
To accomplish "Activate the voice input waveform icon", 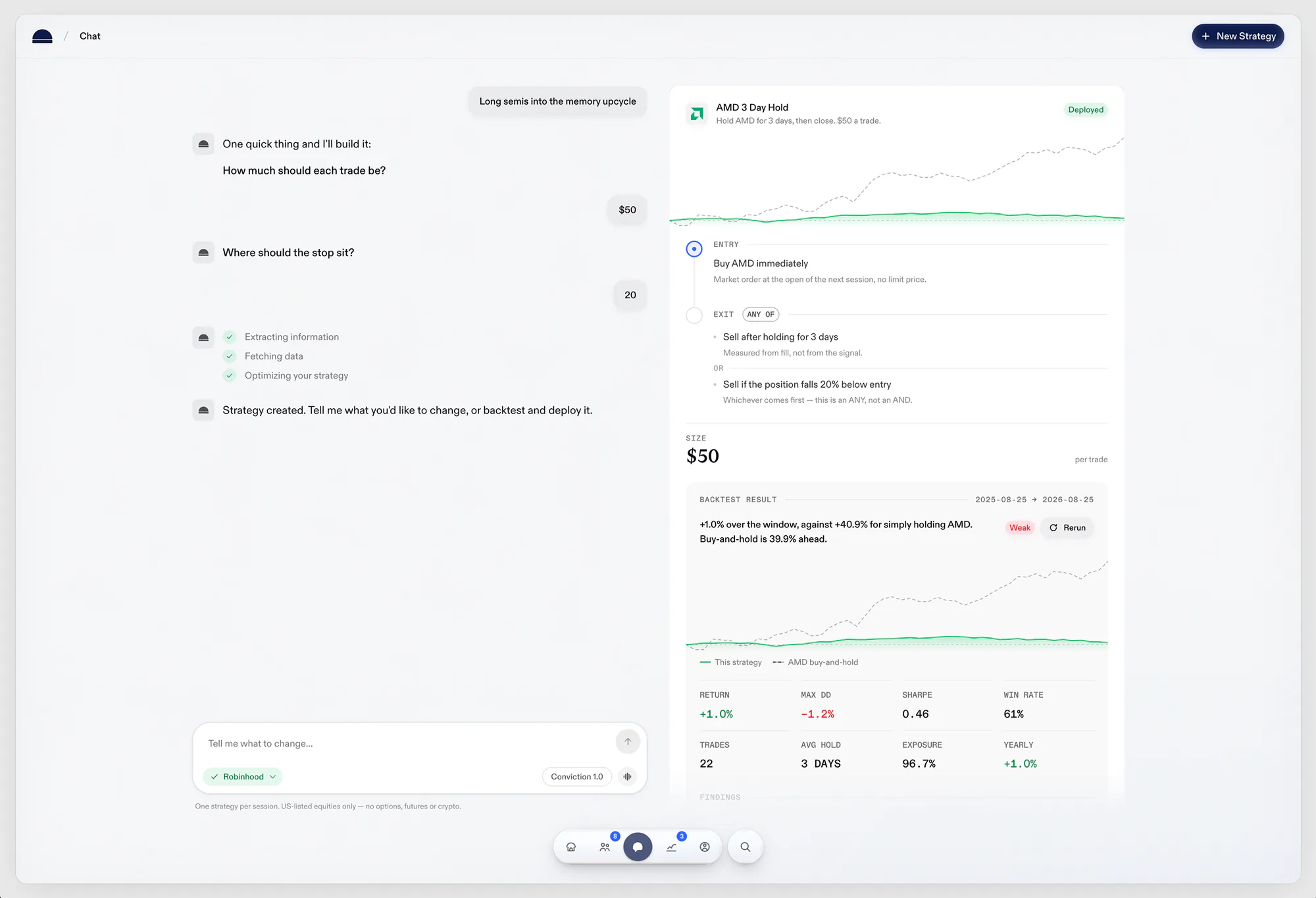I will click(628, 777).
